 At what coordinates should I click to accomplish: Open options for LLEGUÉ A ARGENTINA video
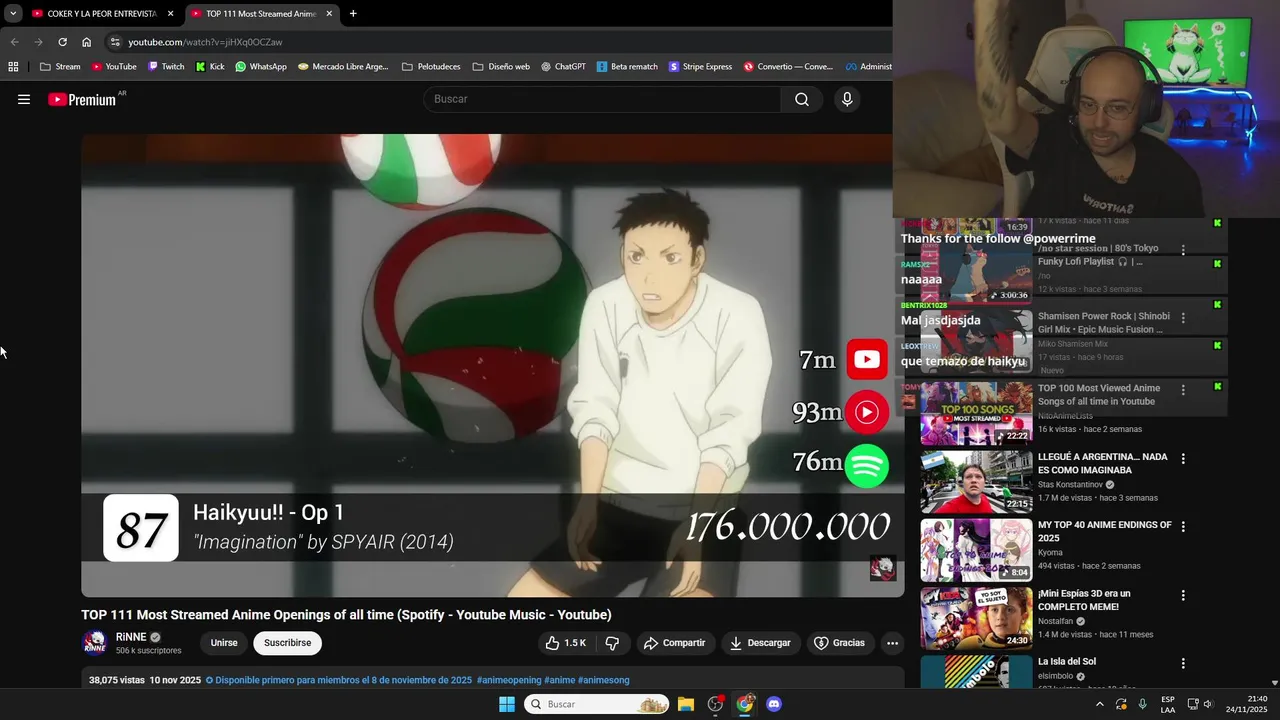(x=1183, y=459)
